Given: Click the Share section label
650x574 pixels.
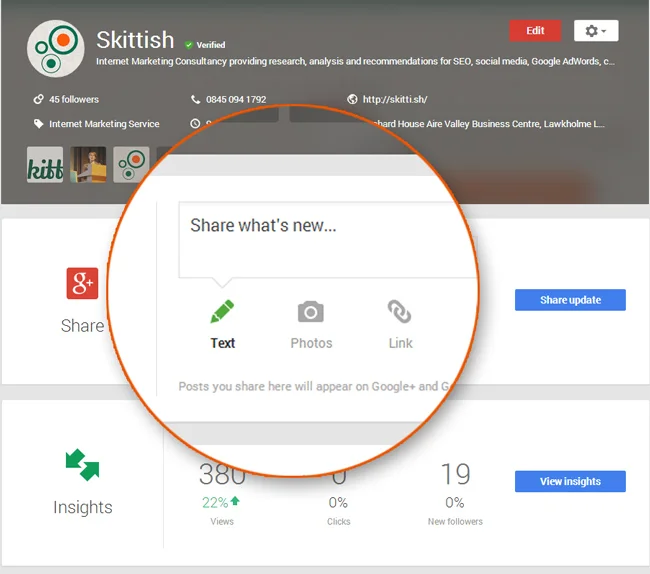Looking at the screenshot, I should click(x=82, y=326).
